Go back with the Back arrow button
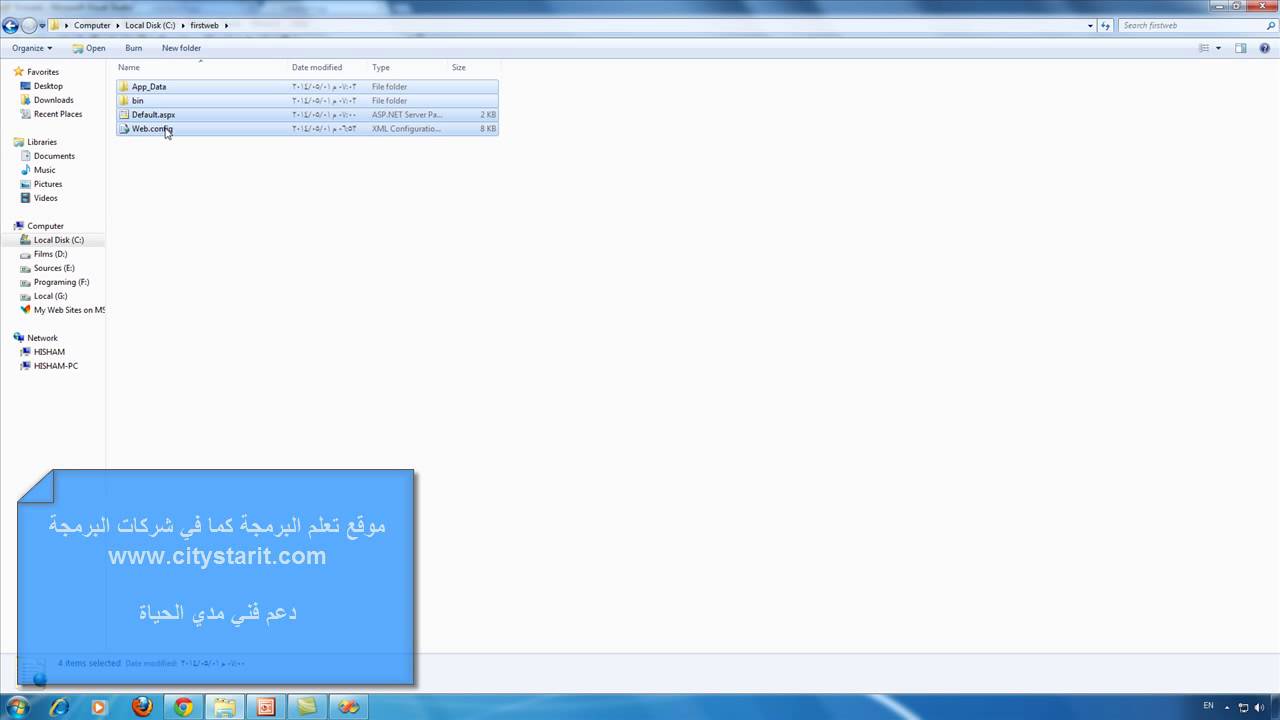1280x720 pixels. click(x=11, y=25)
